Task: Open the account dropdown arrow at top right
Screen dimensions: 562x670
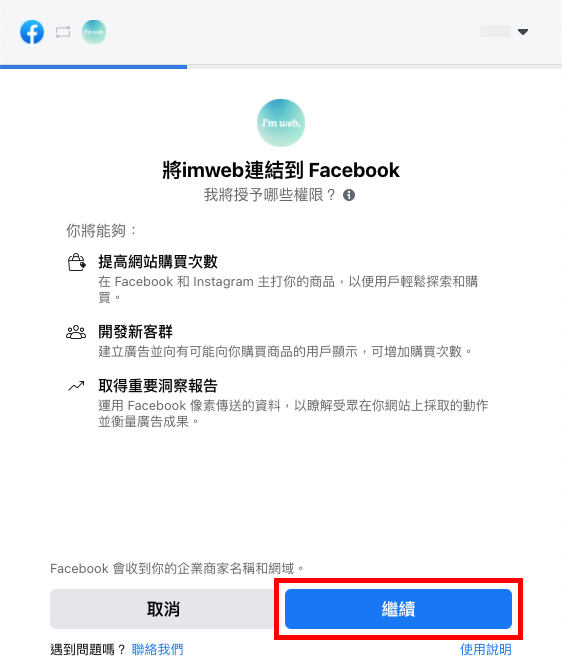Action: tap(523, 32)
